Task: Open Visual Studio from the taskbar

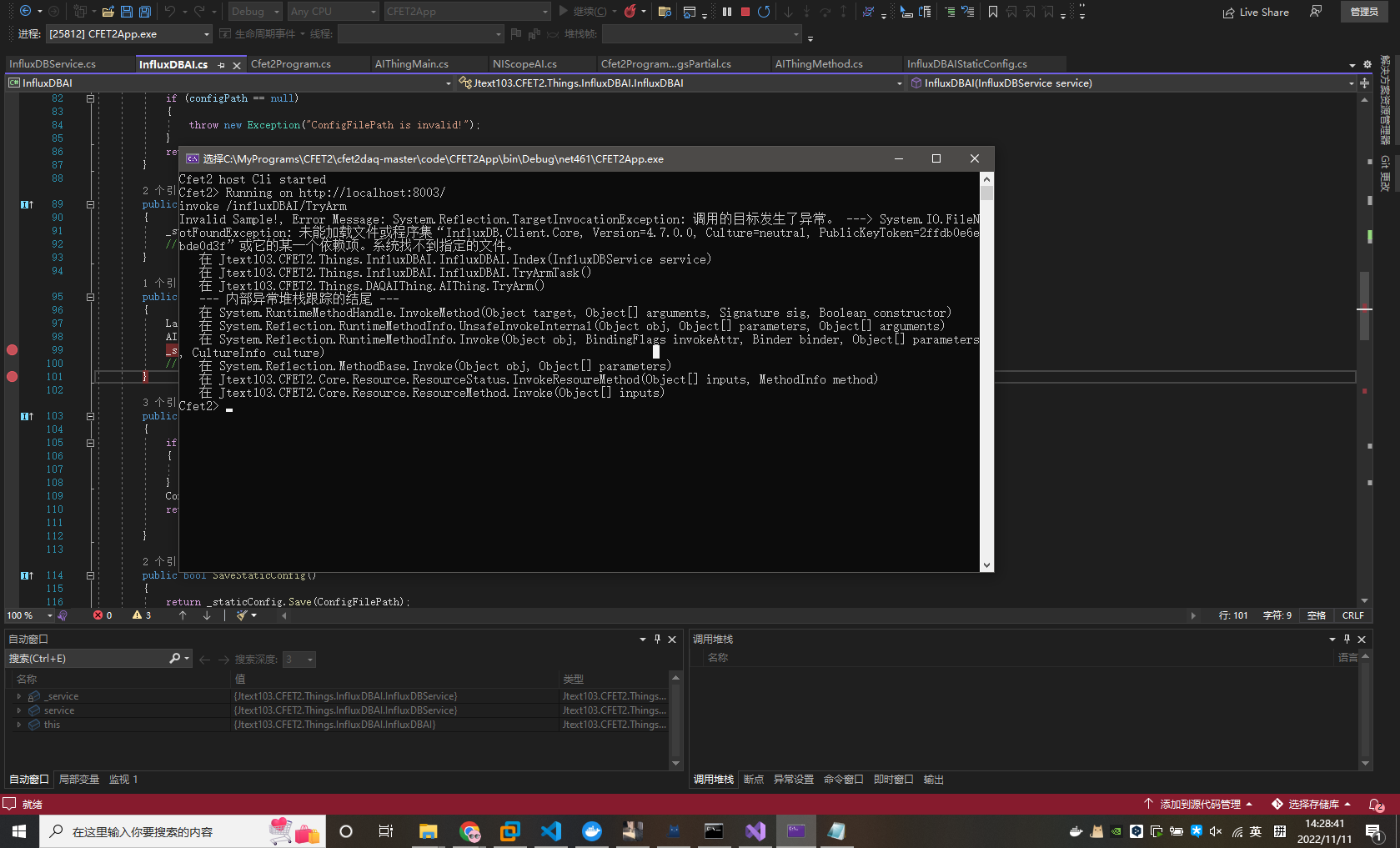Action: click(755, 831)
